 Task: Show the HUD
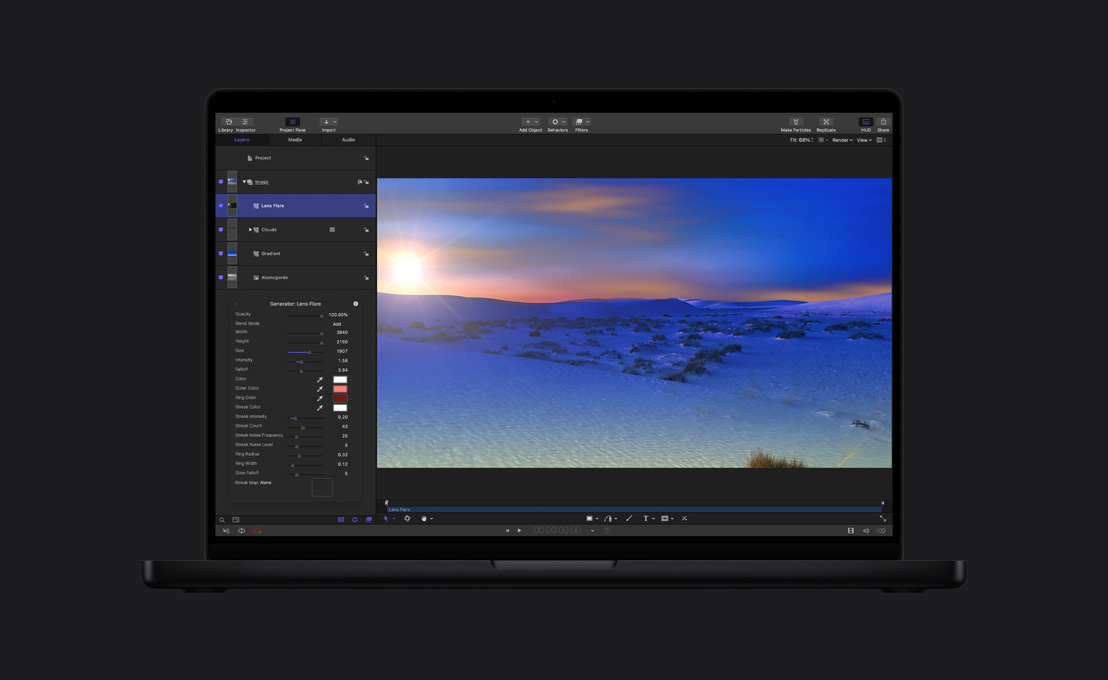coord(866,122)
